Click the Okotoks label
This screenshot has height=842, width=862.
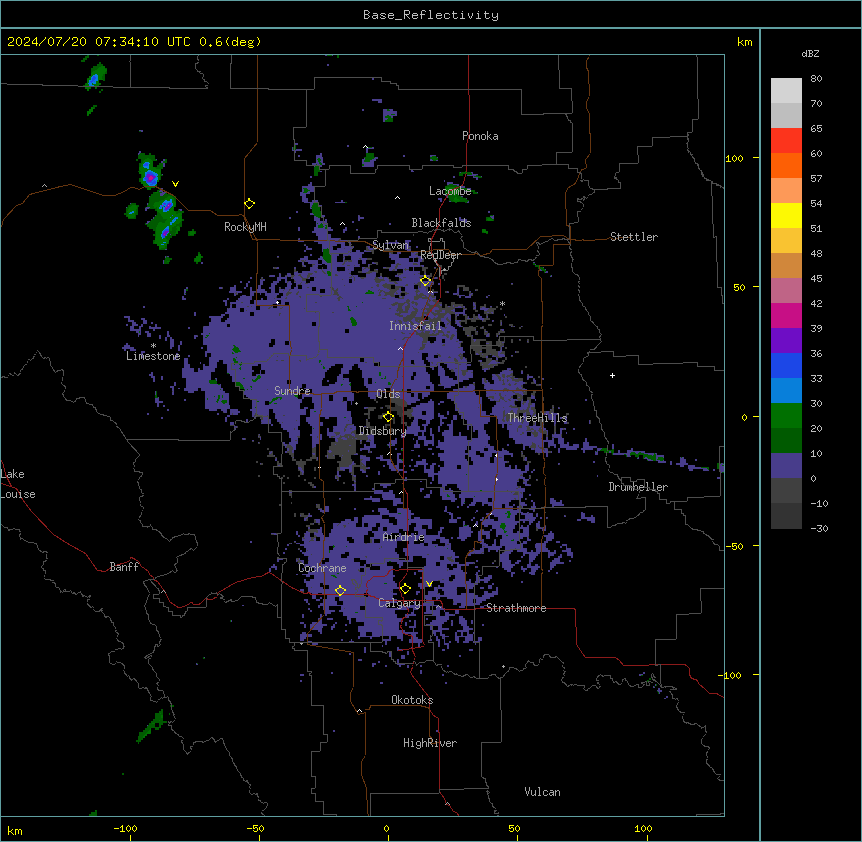click(x=412, y=700)
